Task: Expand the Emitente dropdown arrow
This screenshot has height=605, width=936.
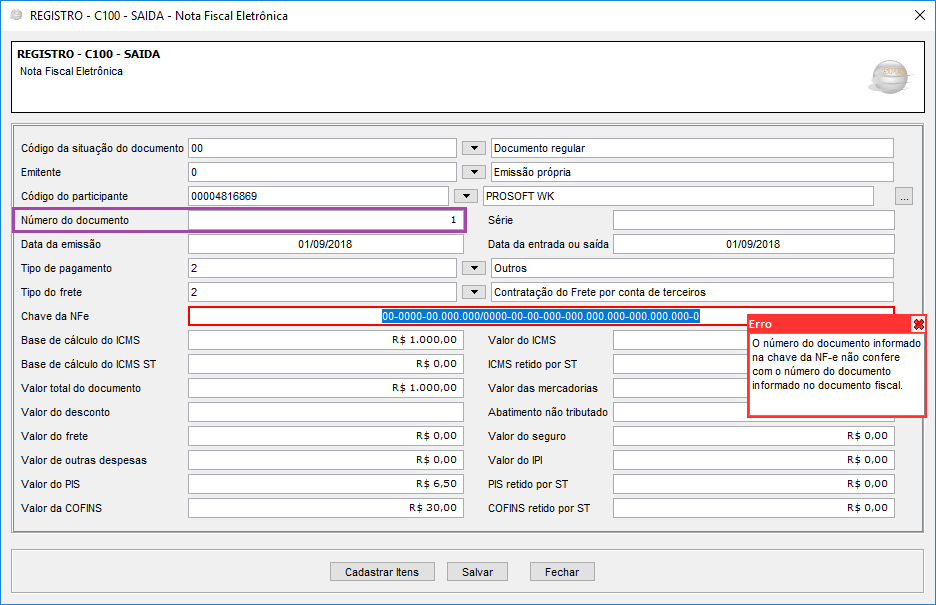Action: tap(474, 172)
